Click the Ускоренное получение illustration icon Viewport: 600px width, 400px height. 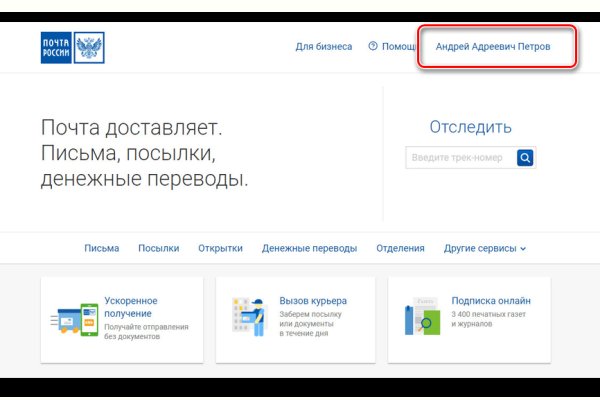75,319
